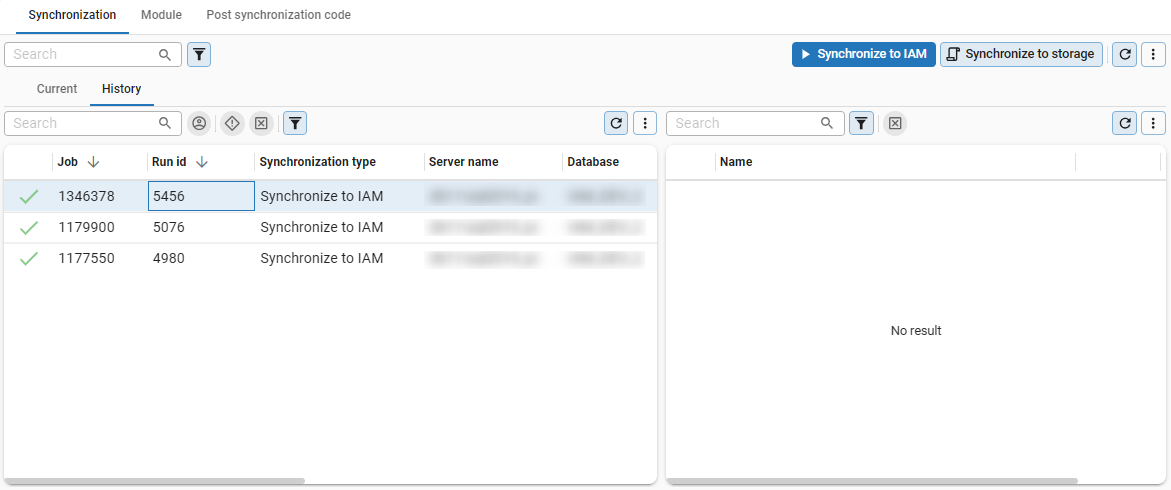
Task: Click the Synchronize to storage button
Action: point(1021,54)
